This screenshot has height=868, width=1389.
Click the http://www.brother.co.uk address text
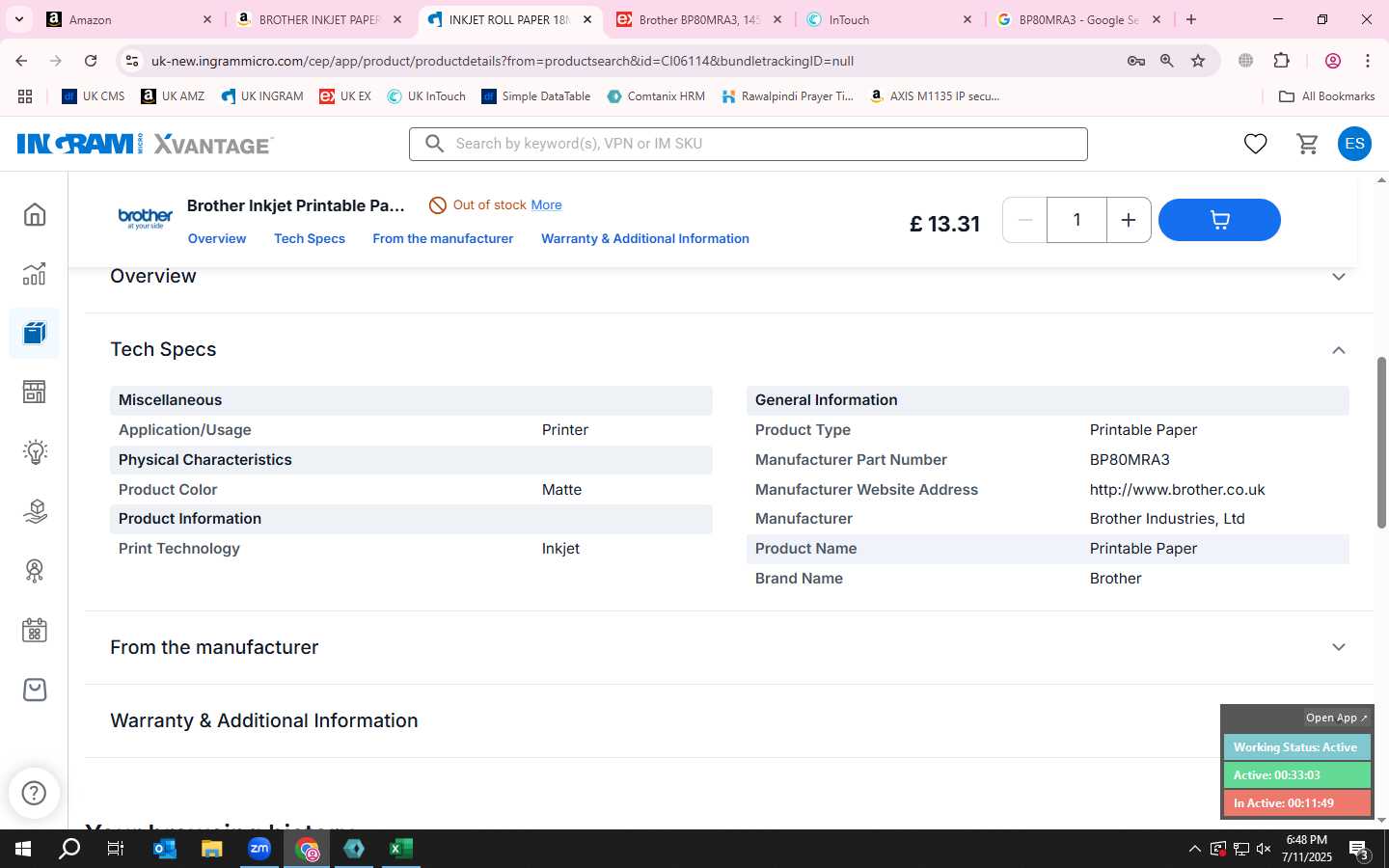tap(1177, 490)
